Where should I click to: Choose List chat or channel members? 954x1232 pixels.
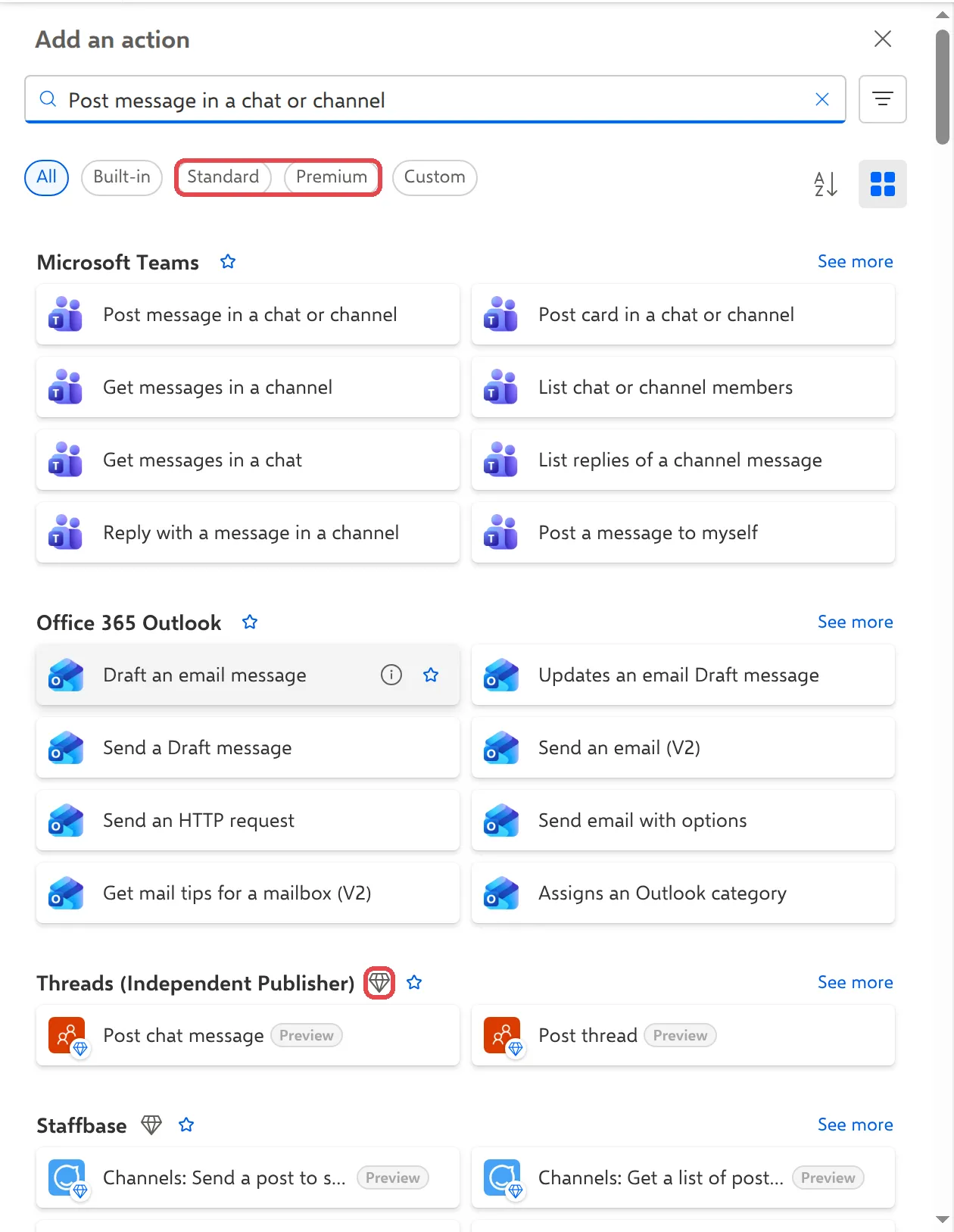[683, 387]
